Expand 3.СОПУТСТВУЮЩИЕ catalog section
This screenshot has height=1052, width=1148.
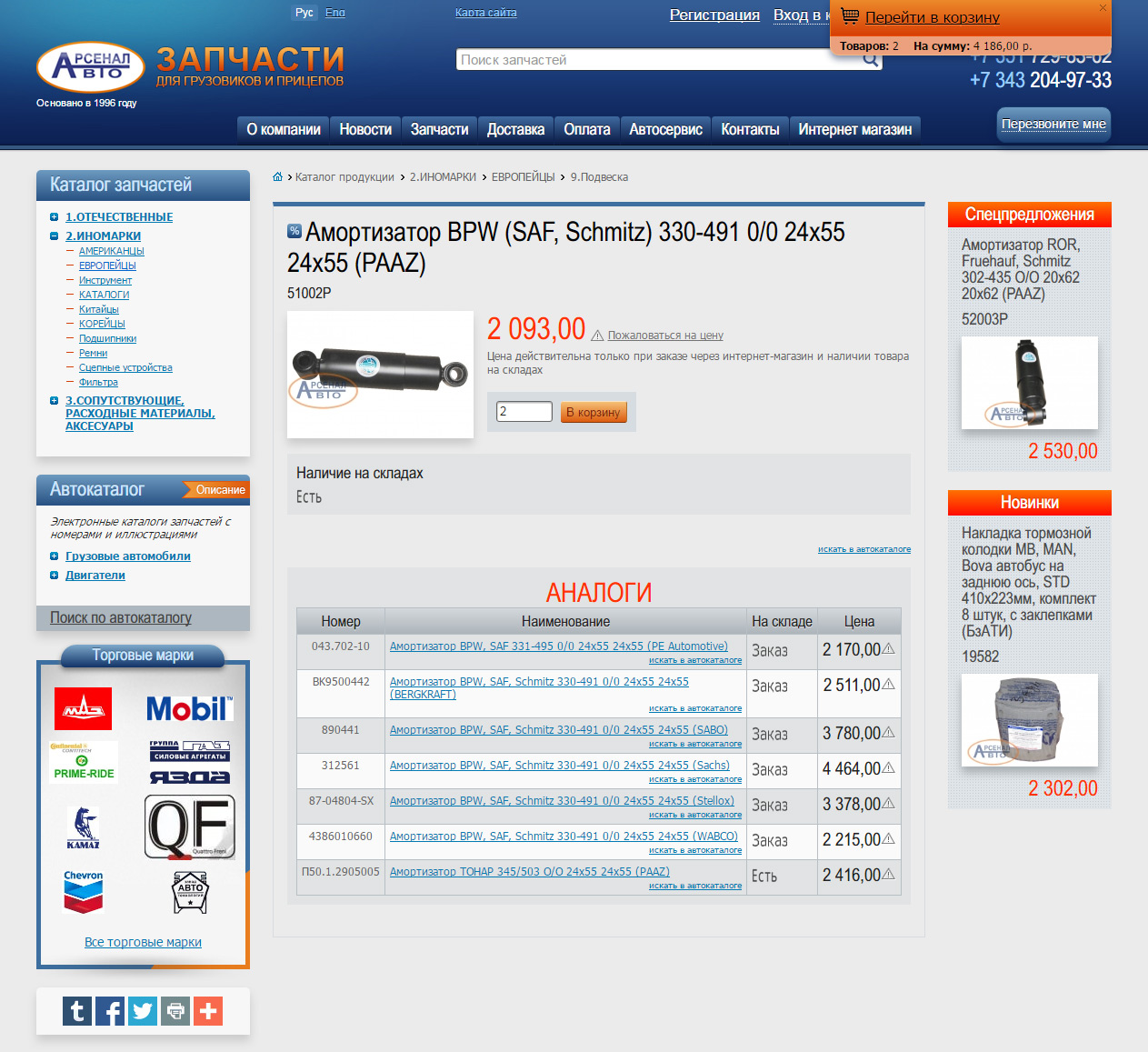click(x=55, y=401)
